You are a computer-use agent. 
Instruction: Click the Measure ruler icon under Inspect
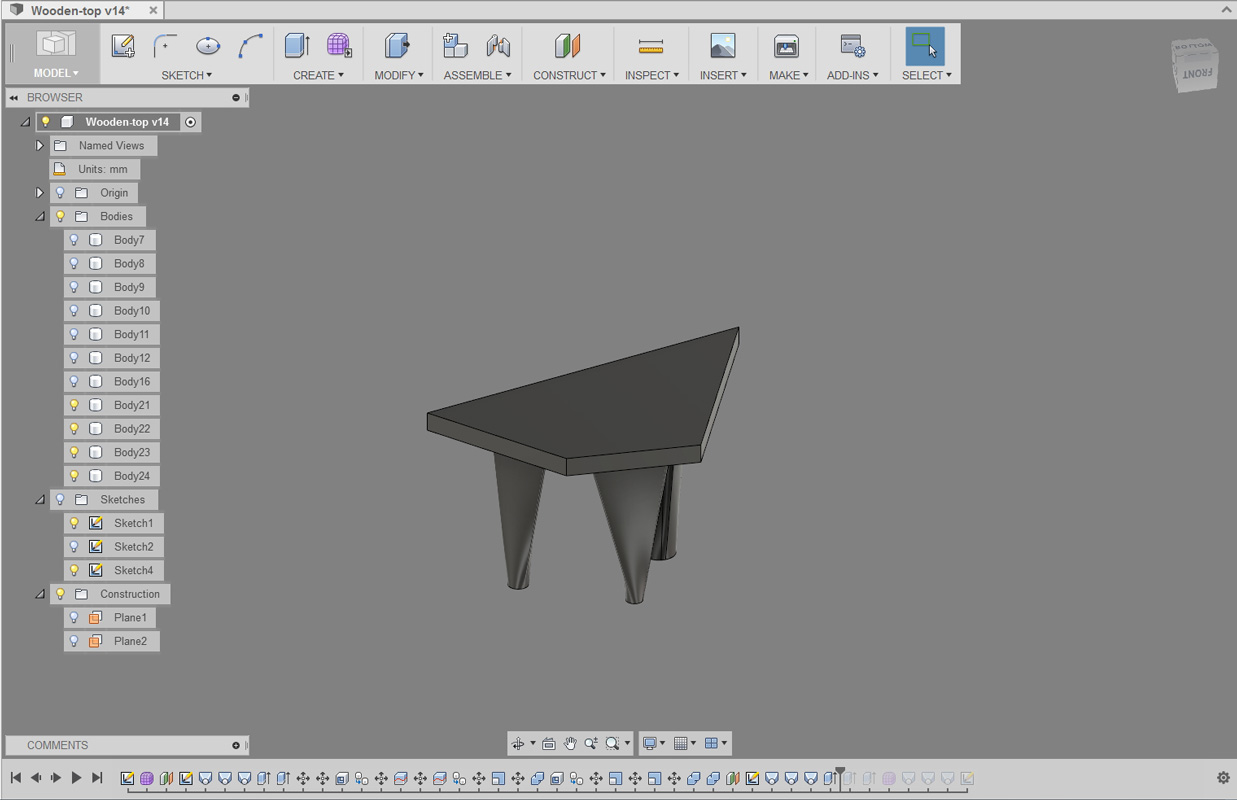pos(651,46)
